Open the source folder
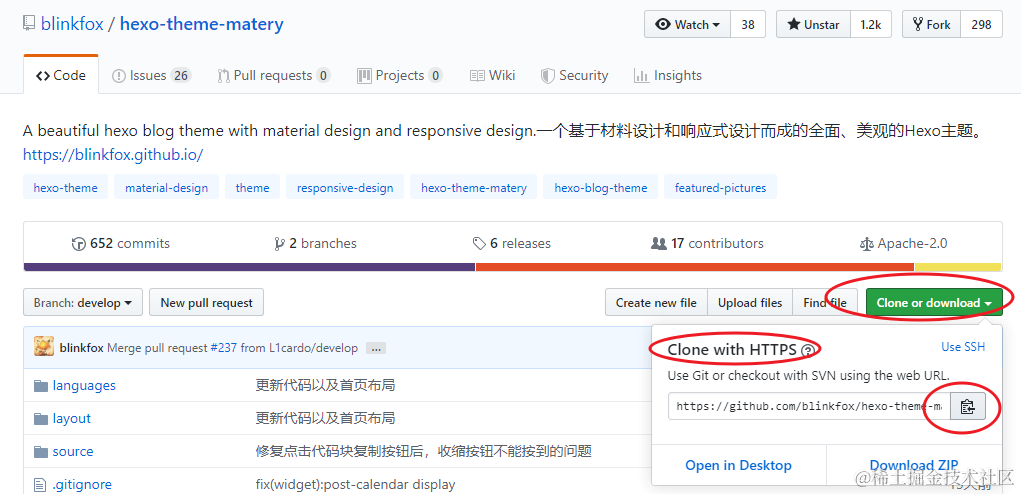Viewport: 1021px width, 494px height. point(73,451)
